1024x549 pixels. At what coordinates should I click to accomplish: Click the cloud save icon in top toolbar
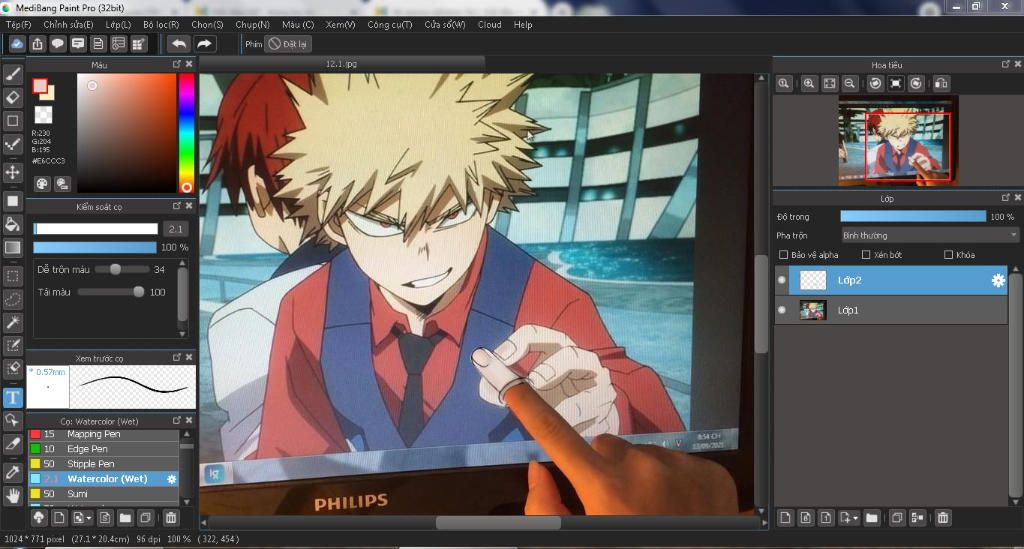point(17,44)
